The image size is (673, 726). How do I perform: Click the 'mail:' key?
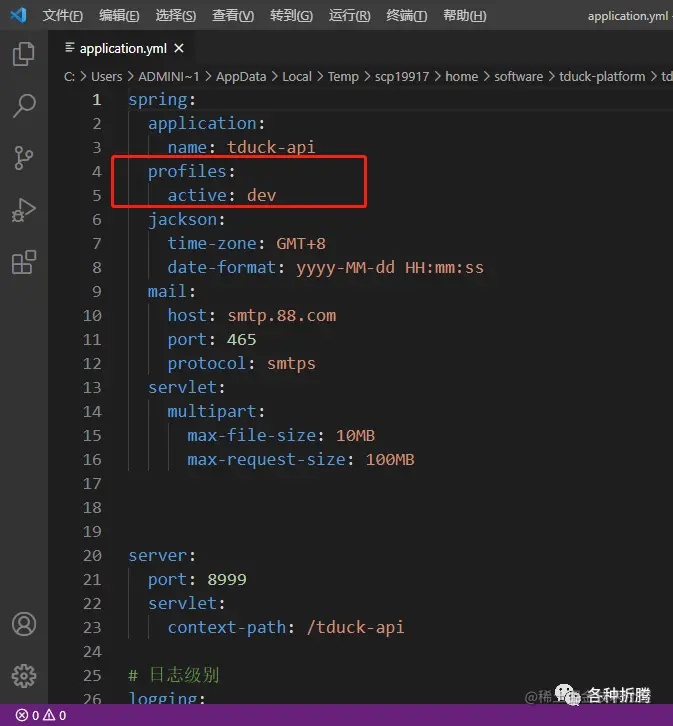point(172,291)
